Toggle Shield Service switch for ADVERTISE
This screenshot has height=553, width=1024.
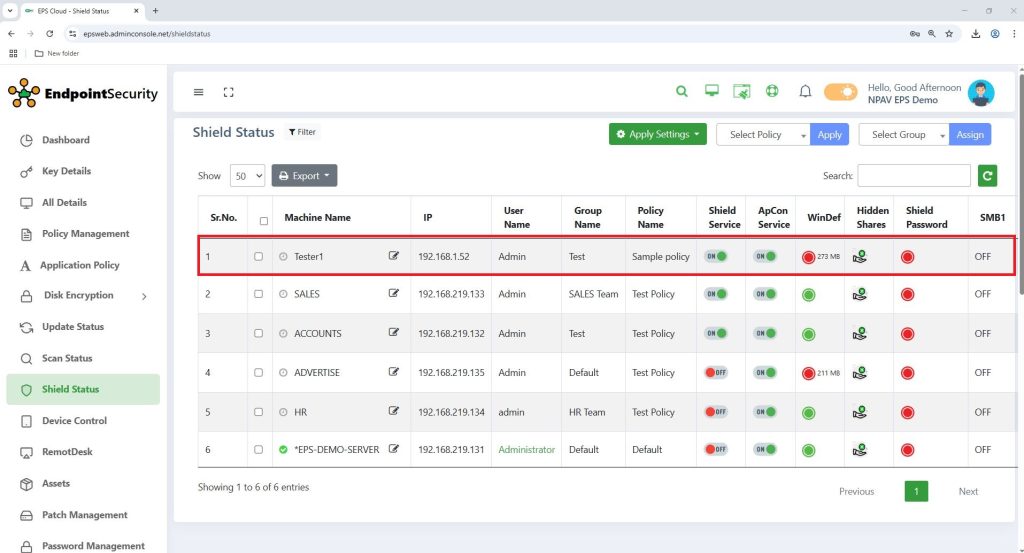[716, 372]
